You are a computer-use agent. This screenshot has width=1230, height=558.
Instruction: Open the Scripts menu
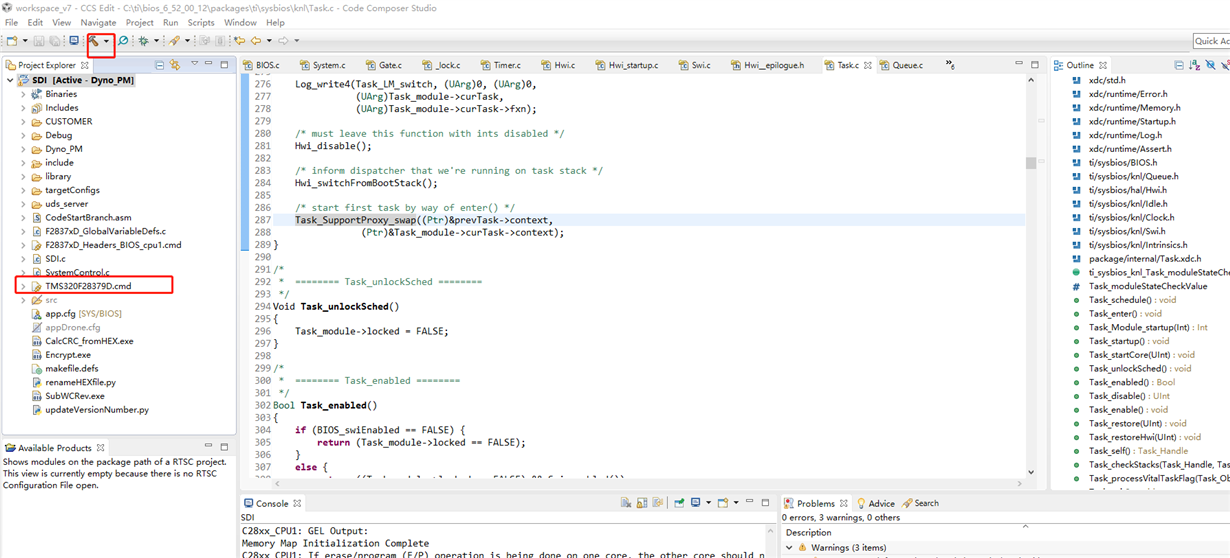(201, 22)
